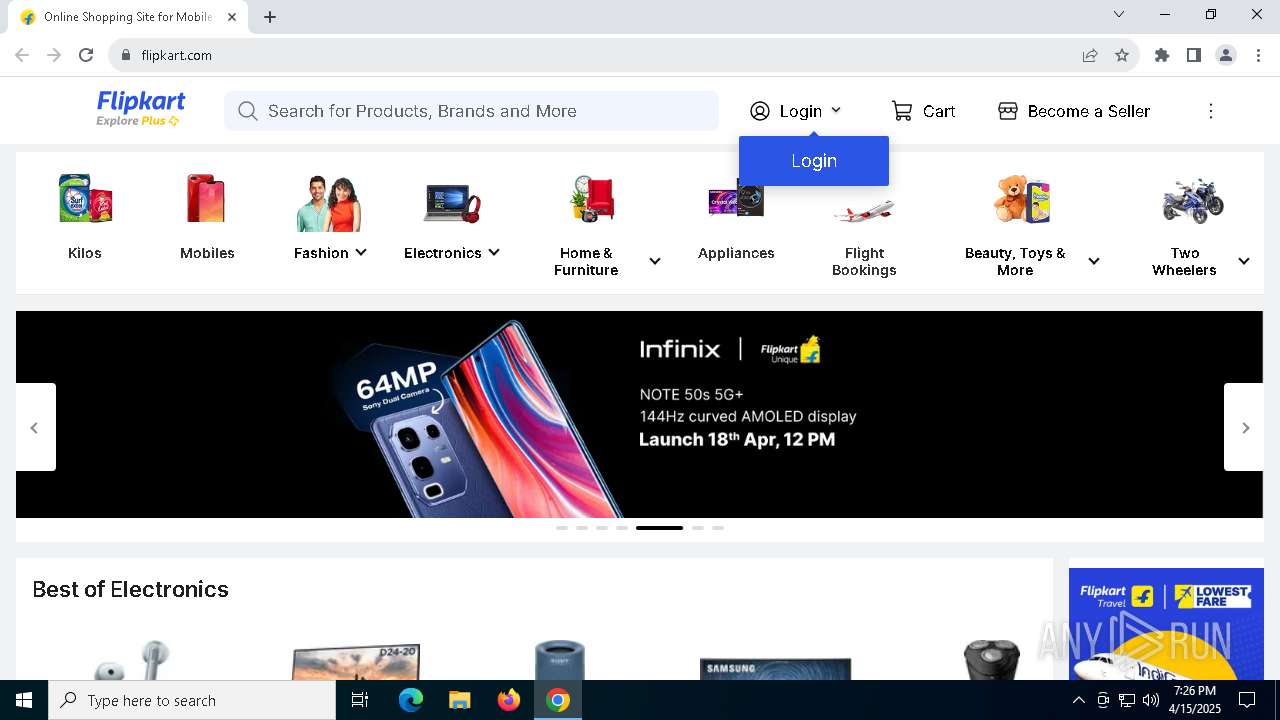Expand the Electronics category chevron
Viewport: 1280px width, 720px height.
pyautogui.click(x=494, y=253)
